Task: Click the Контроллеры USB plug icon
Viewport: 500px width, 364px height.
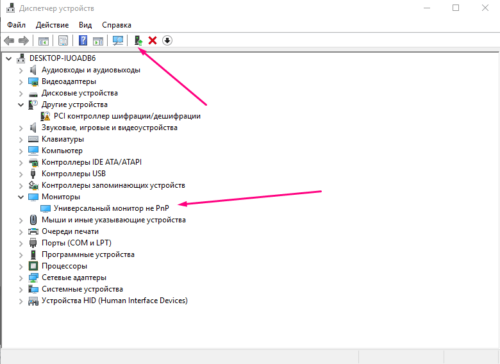Action: point(33,174)
